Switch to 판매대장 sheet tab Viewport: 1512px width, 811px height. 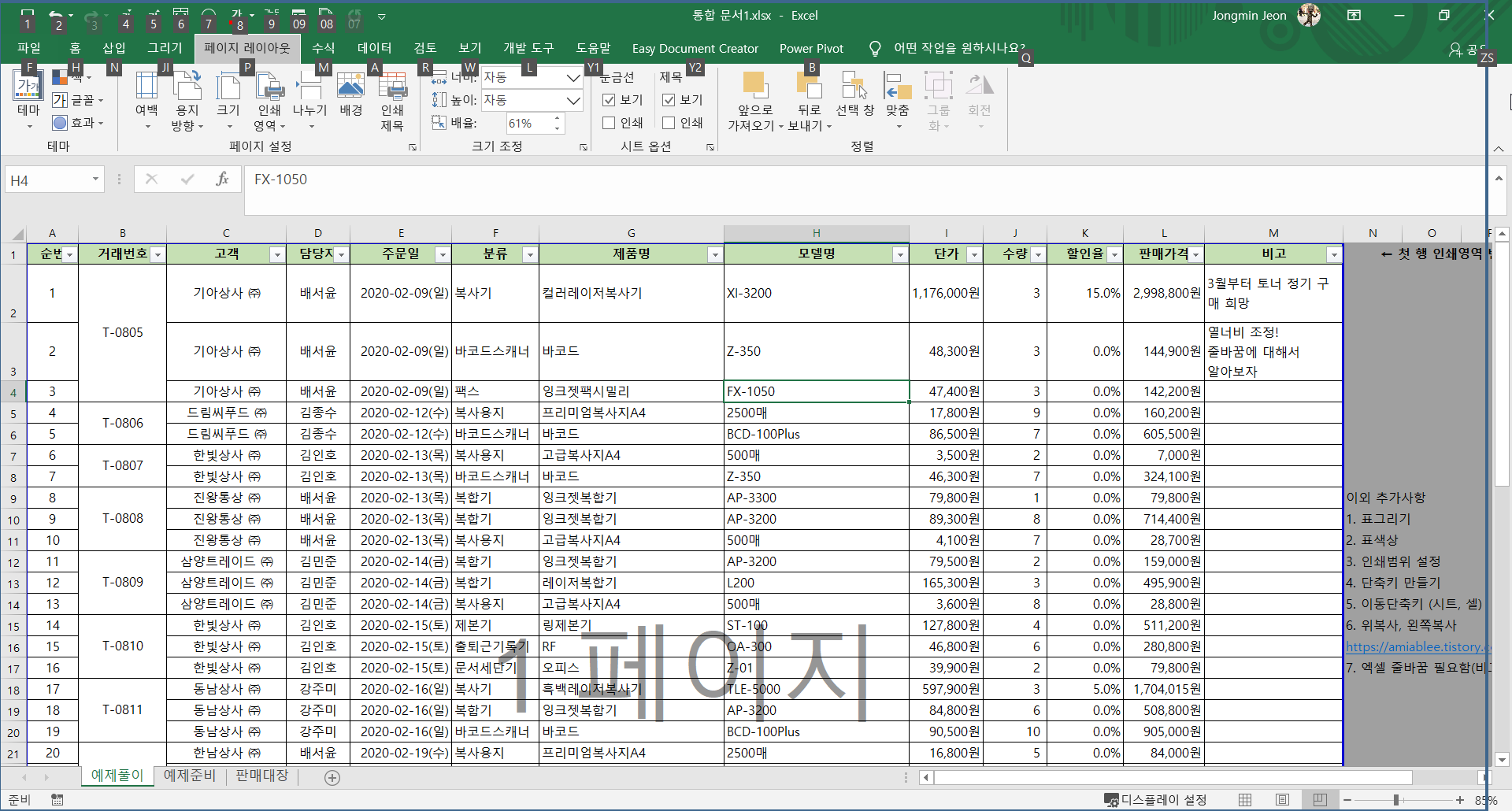click(262, 776)
